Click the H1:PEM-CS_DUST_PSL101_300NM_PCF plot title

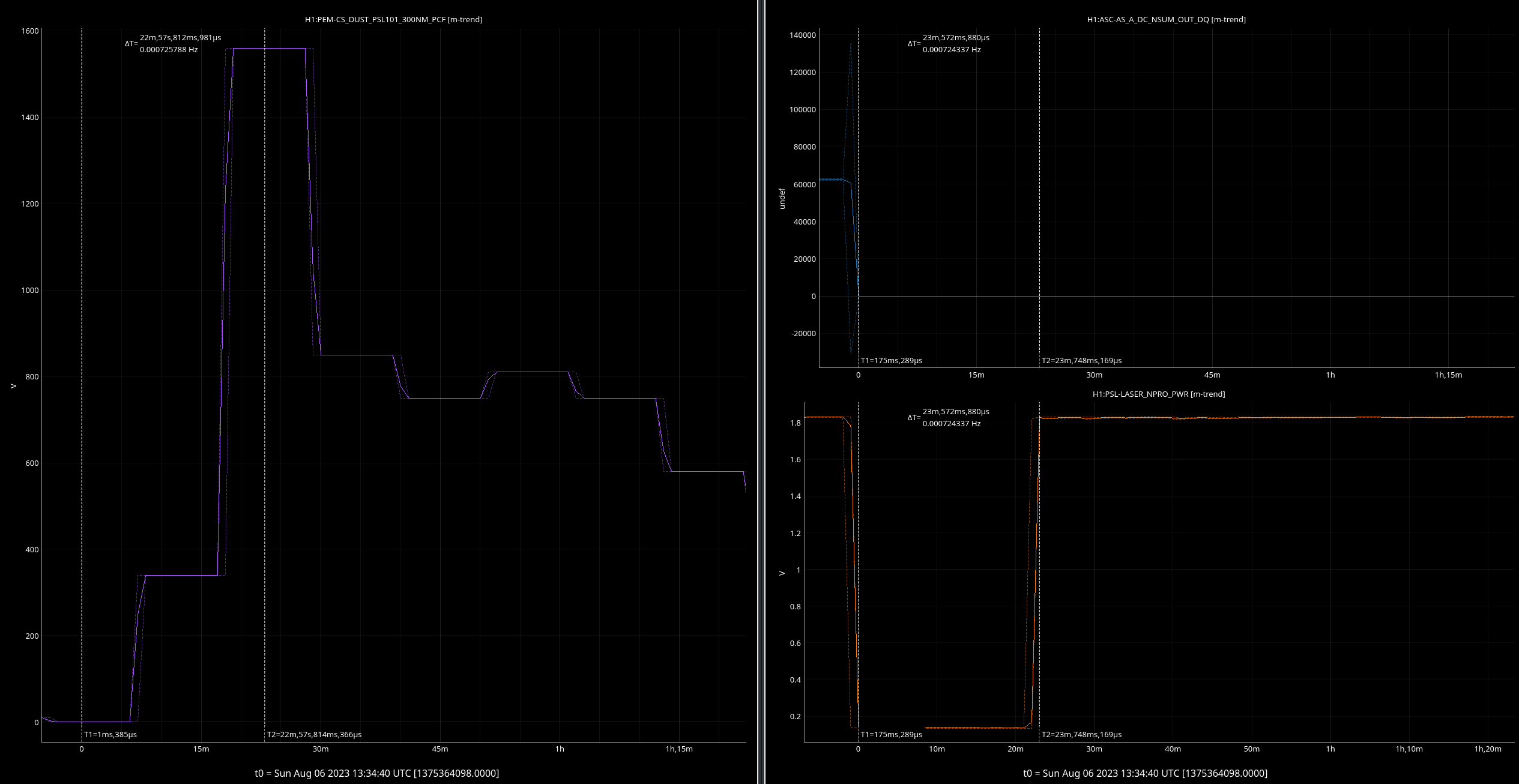pyautogui.click(x=393, y=19)
